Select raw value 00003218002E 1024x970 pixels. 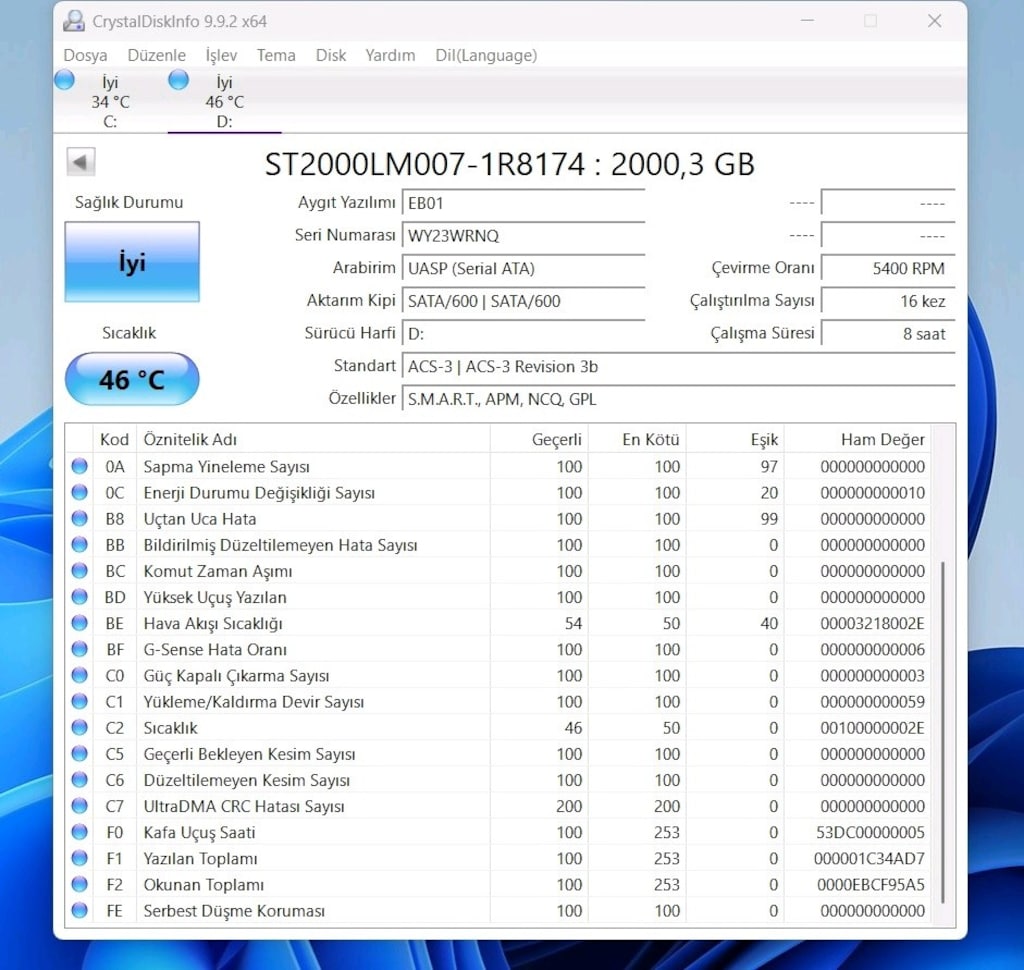[872, 623]
